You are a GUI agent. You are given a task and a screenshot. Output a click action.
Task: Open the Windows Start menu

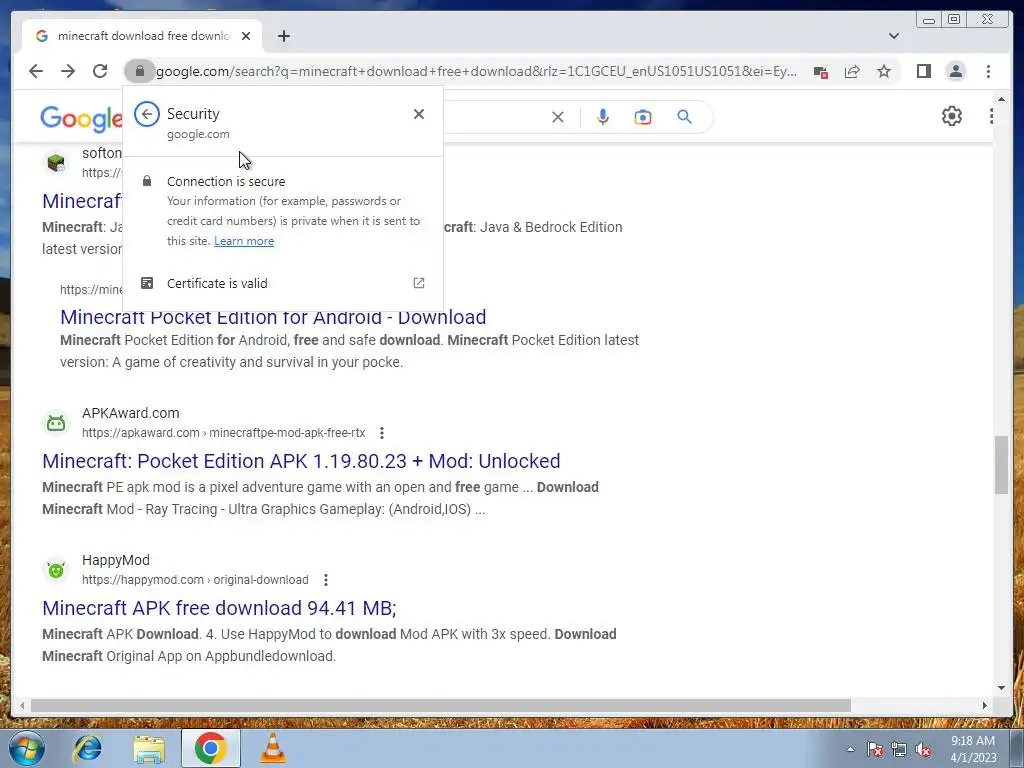(26, 748)
